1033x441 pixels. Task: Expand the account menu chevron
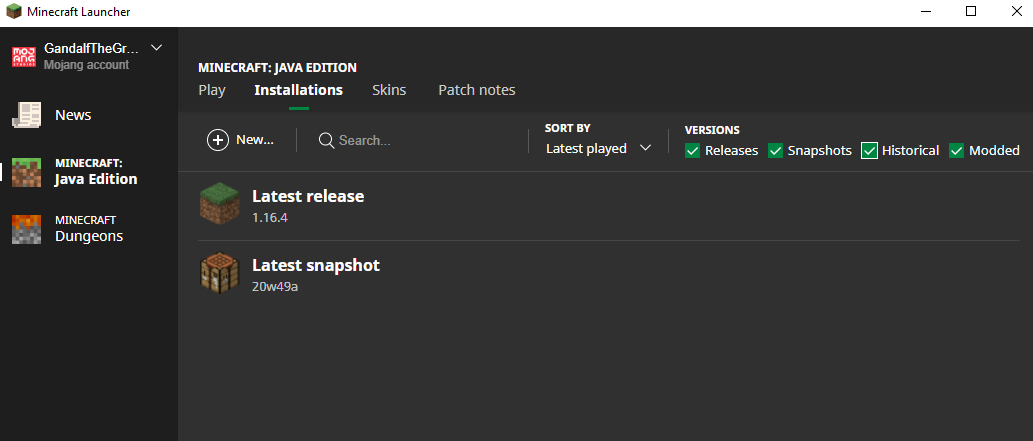coord(156,47)
